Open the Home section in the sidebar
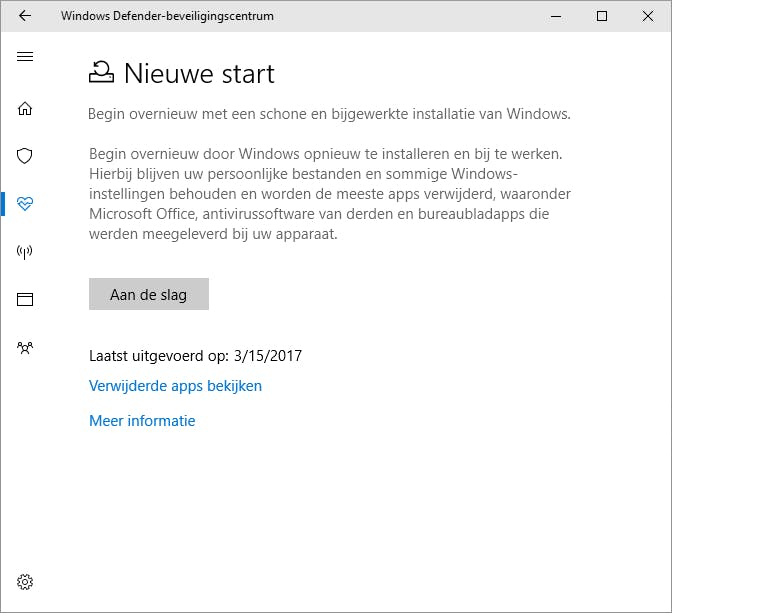The width and height of the screenshot is (768, 614). (x=25, y=108)
